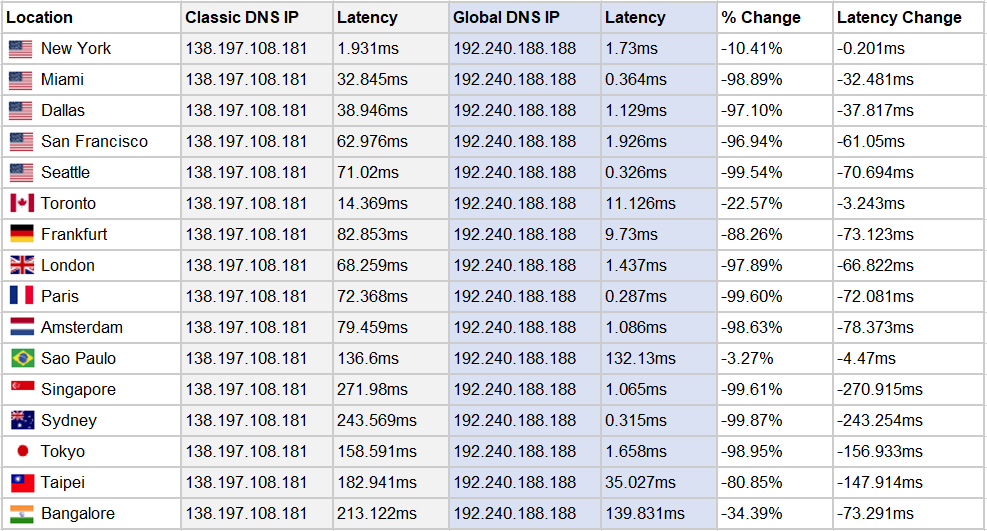Click the UK flag beside London
This screenshot has height=531, width=987.
click(x=21, y=266)
